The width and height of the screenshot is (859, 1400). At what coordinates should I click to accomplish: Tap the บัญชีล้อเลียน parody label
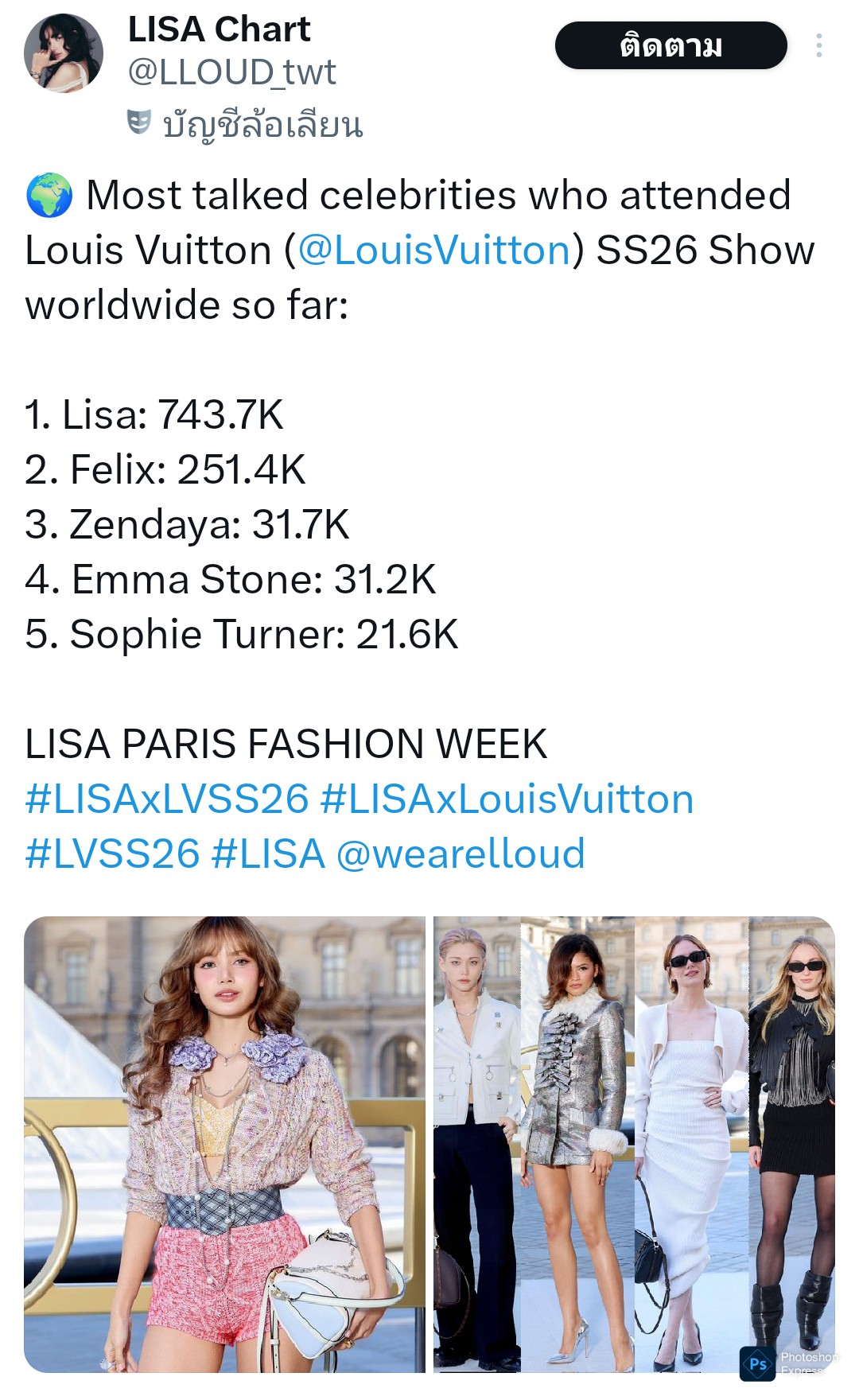tap(262, 125)
